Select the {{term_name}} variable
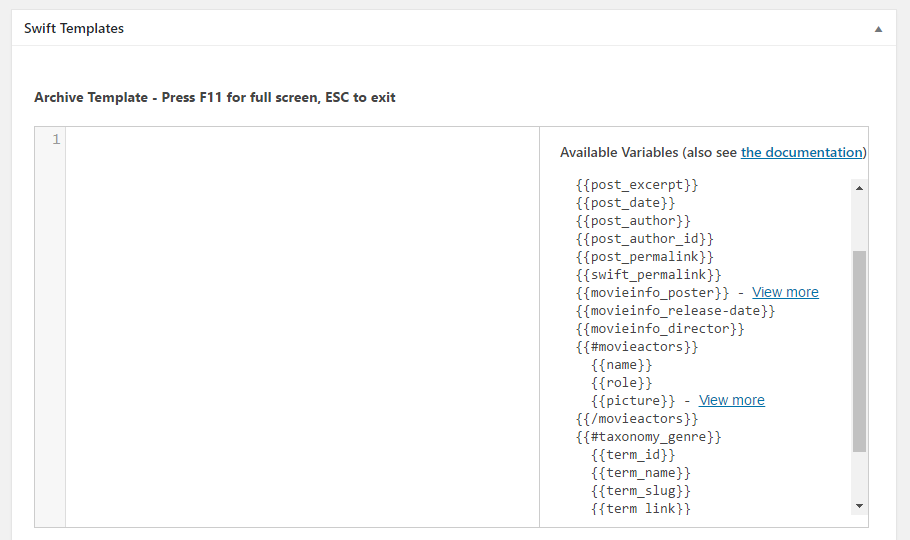The height and width of the screenshot is (540, 910). click(x=641, y=473)
